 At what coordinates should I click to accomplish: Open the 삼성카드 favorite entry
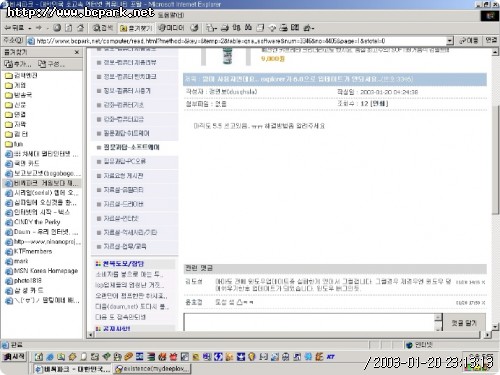[x=24, y=290]
